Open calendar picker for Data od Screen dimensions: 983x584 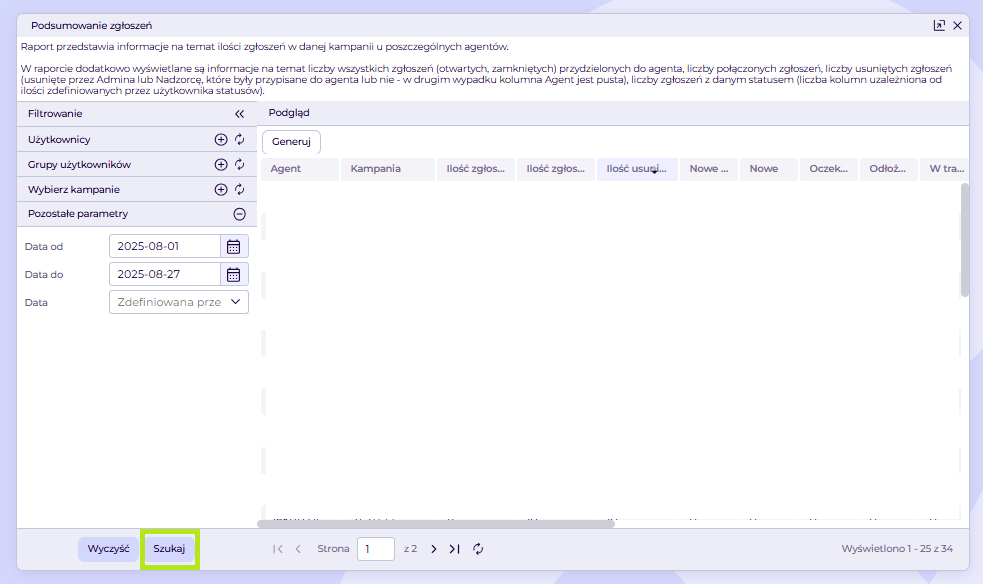click(234, 247)
